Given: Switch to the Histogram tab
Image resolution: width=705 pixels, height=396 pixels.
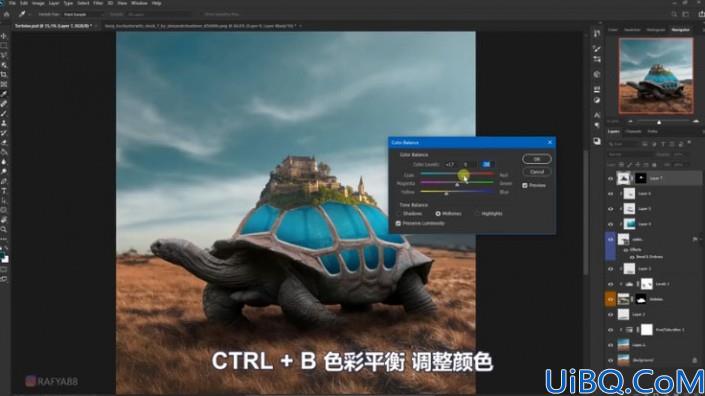Looking at the screenshot, I should click(x=656, y=30).
